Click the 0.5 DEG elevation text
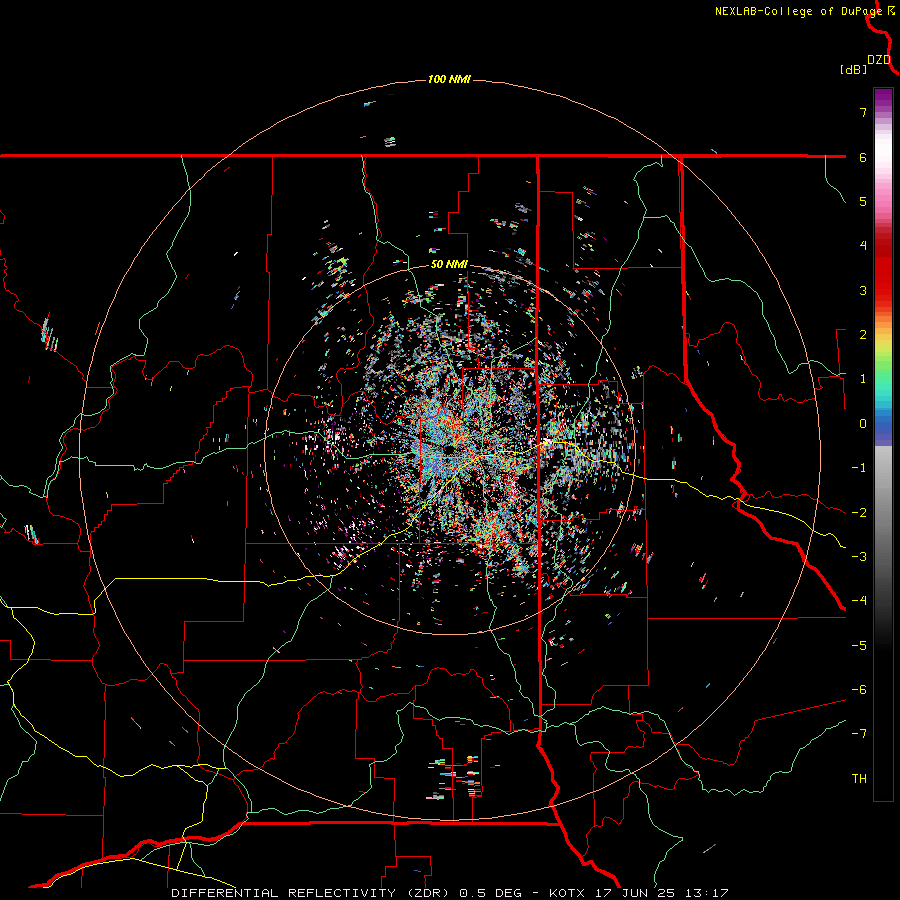 490,893
